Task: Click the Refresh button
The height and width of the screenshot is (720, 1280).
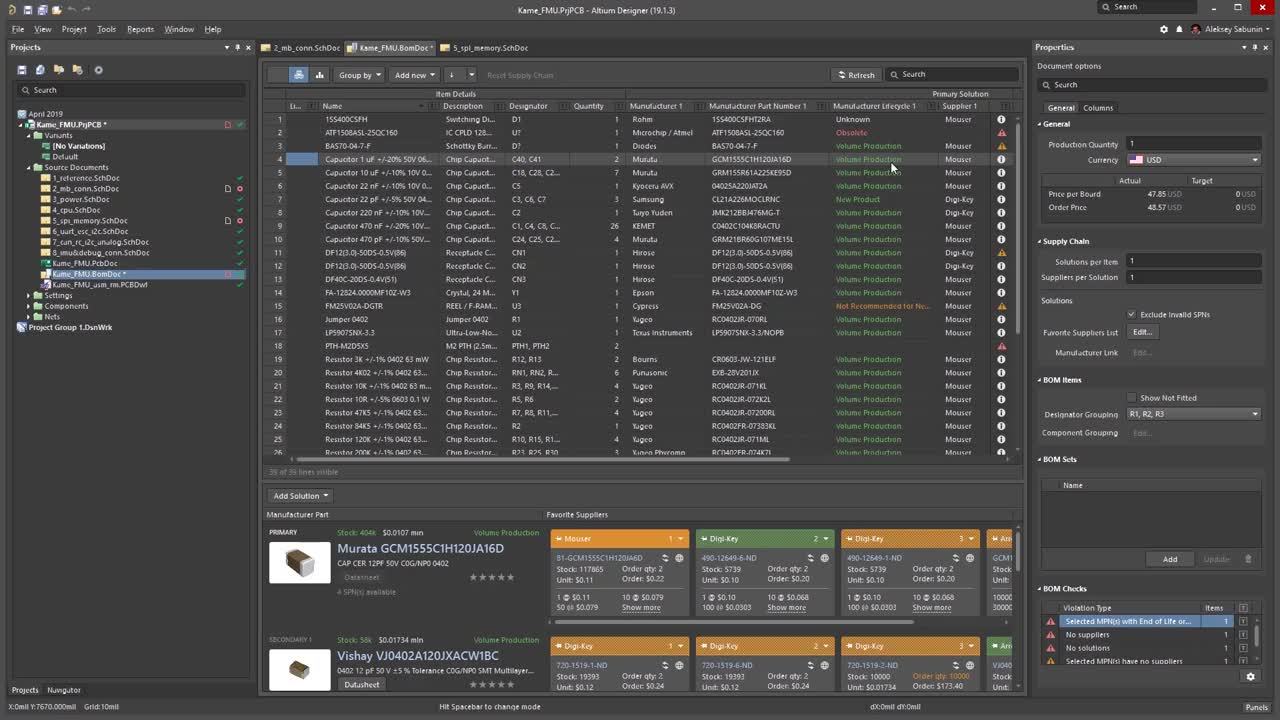Action: (855, 75)
